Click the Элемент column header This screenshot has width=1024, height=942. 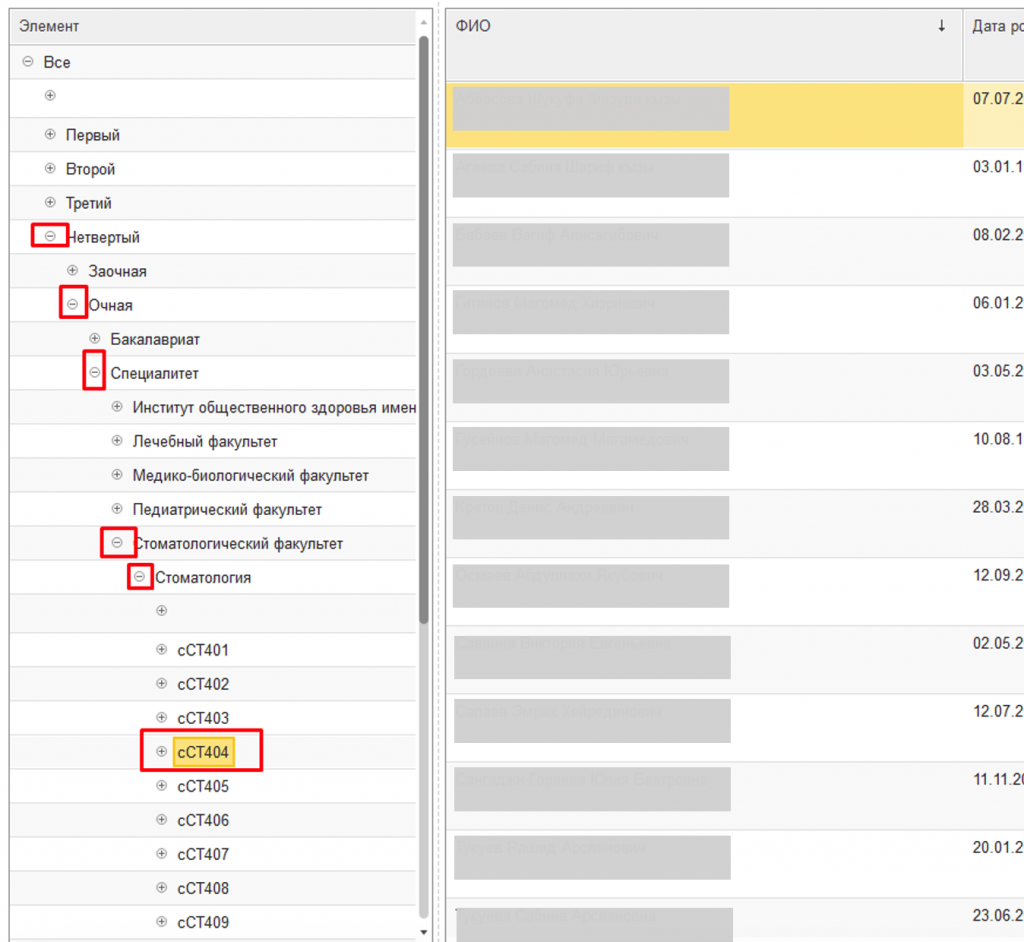coord(200,26)
